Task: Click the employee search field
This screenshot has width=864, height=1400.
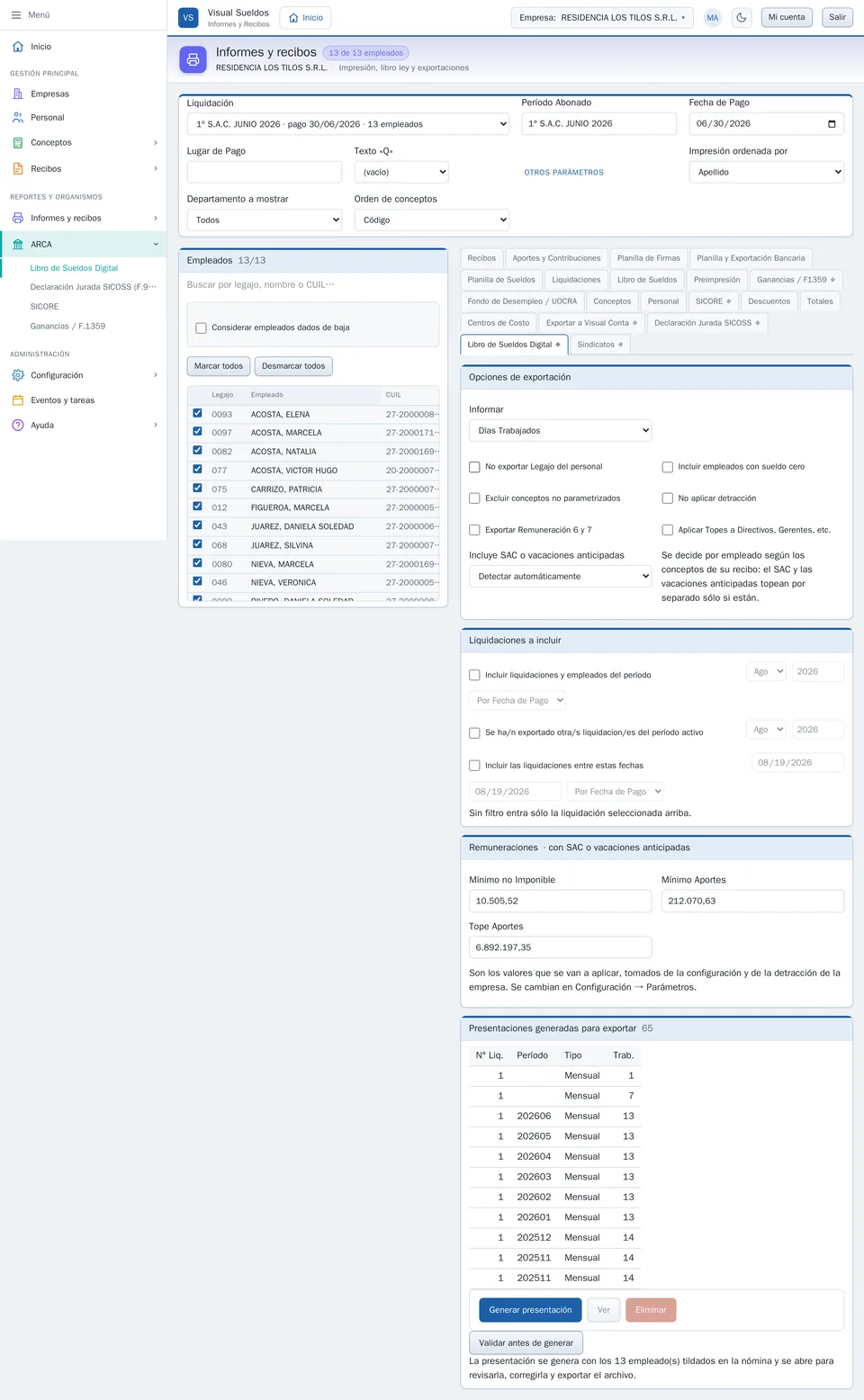Action: click(x=313, y=285)
